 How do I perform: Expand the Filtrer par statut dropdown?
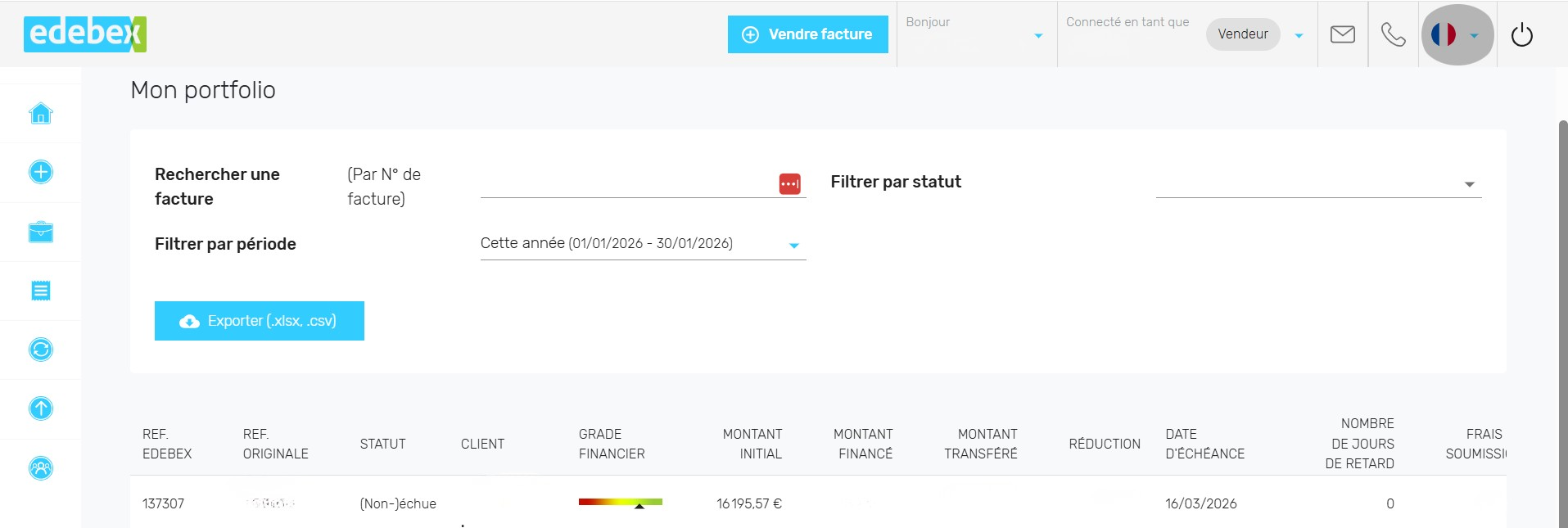[1318, 184]
